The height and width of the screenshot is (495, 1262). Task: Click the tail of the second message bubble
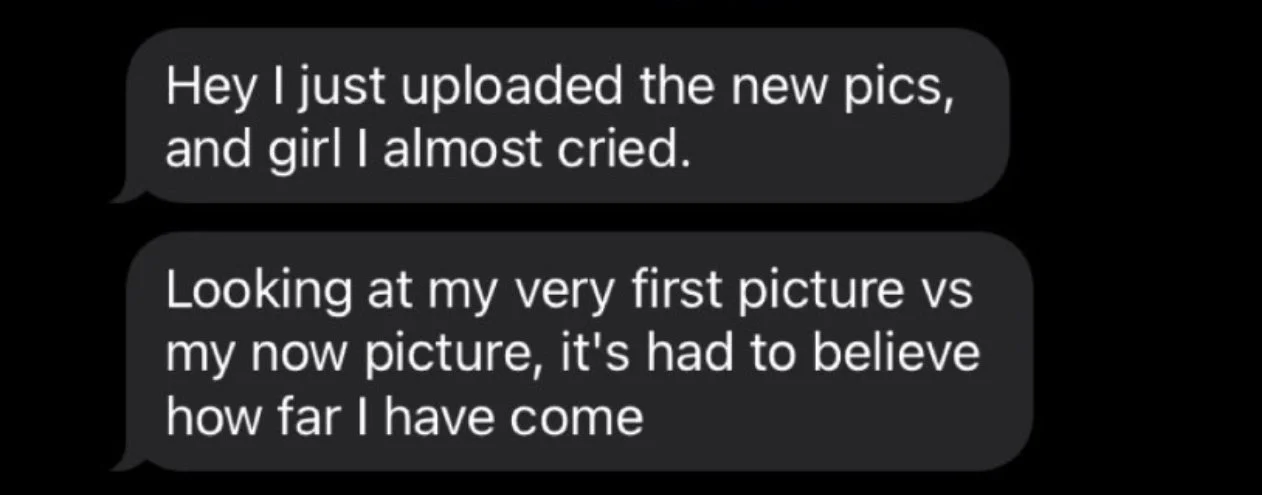128,458
